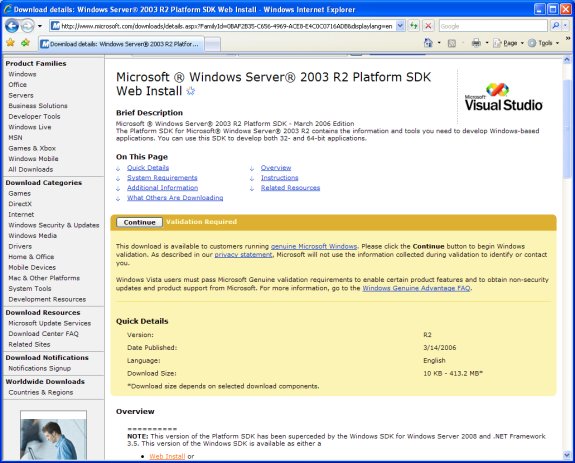Open the Windows Genuine Advantage FAQ link
The width and height of the screenshot is (575, 463).
click(x=416, y=288)
